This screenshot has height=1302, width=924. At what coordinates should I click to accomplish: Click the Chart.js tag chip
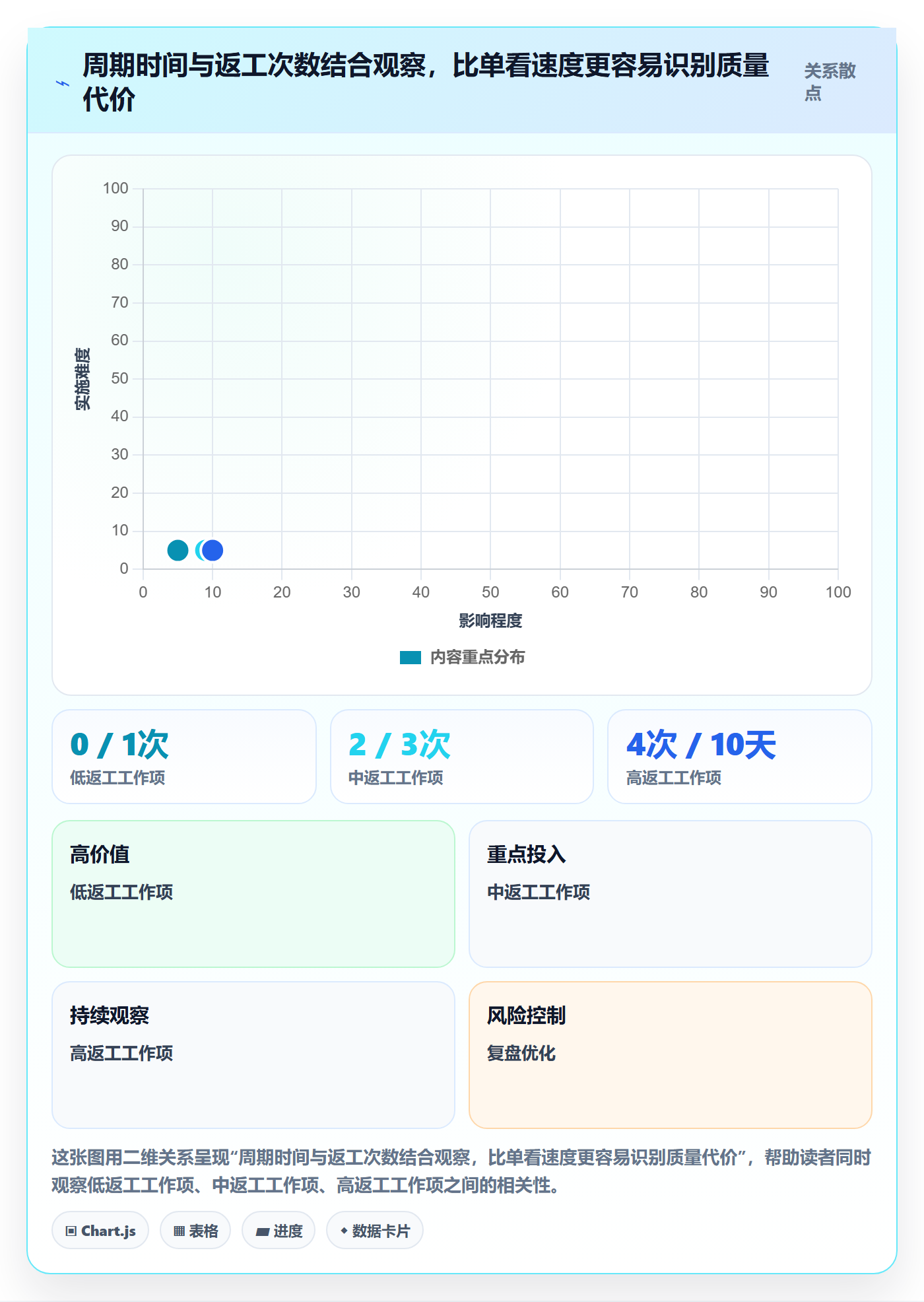pyautogui.click(x=100, y=1231)
